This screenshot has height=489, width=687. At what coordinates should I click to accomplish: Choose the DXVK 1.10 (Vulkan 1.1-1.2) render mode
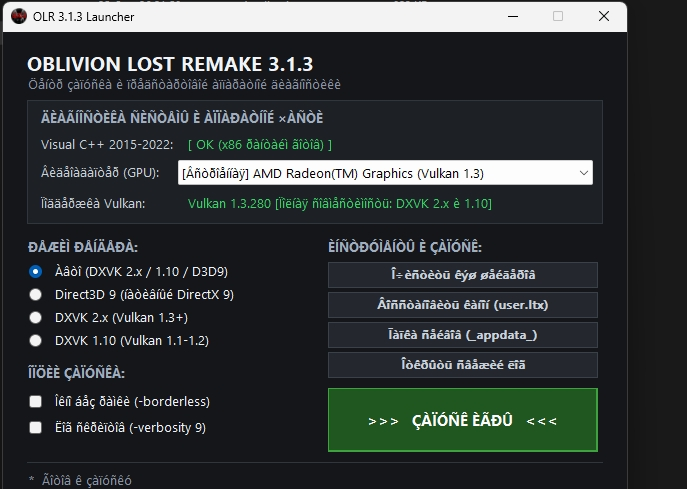coord(35,340)
